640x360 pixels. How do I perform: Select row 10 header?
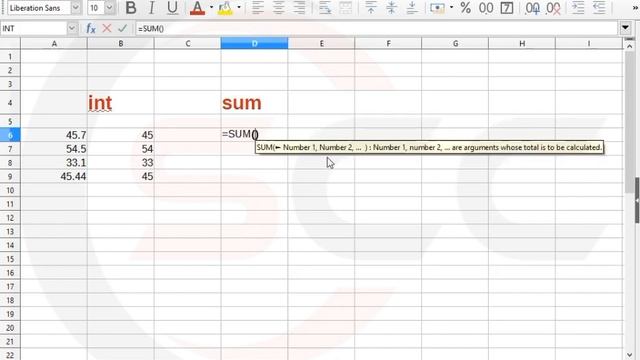click(x=10, y=190)
